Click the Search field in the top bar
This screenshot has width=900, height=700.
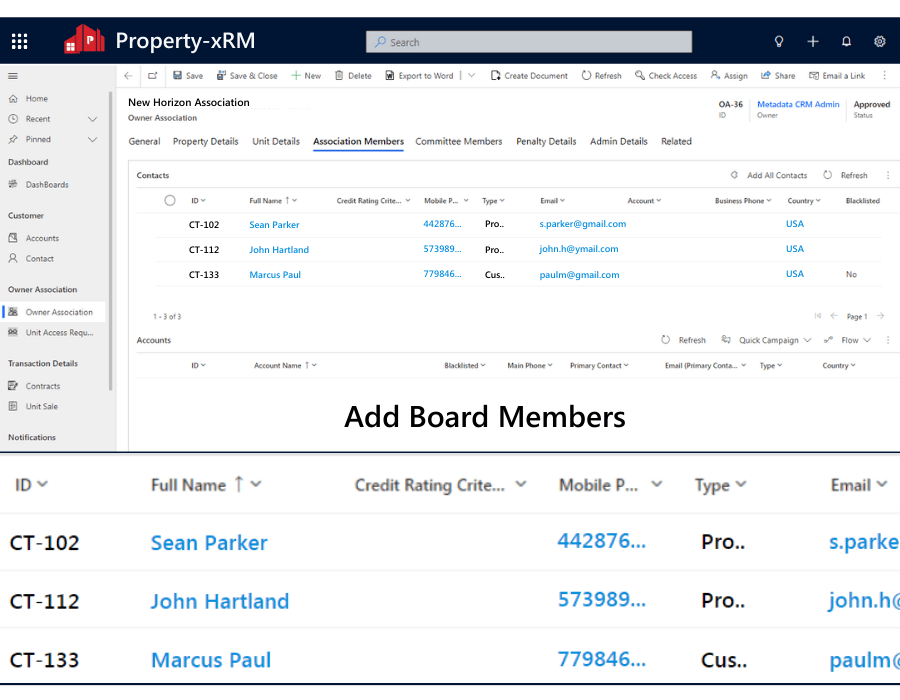point(530,42)
